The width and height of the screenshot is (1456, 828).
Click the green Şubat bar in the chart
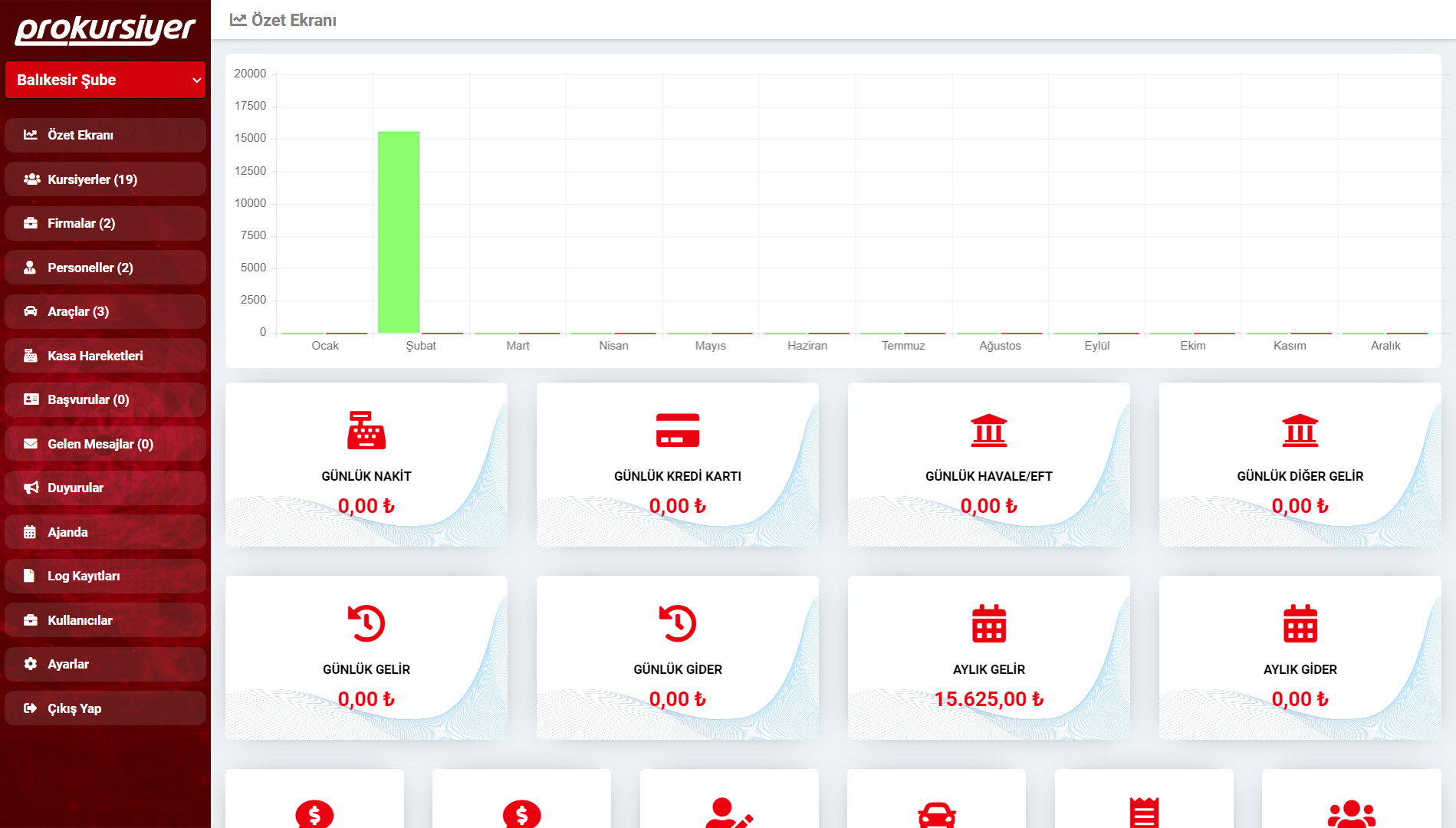399,232
